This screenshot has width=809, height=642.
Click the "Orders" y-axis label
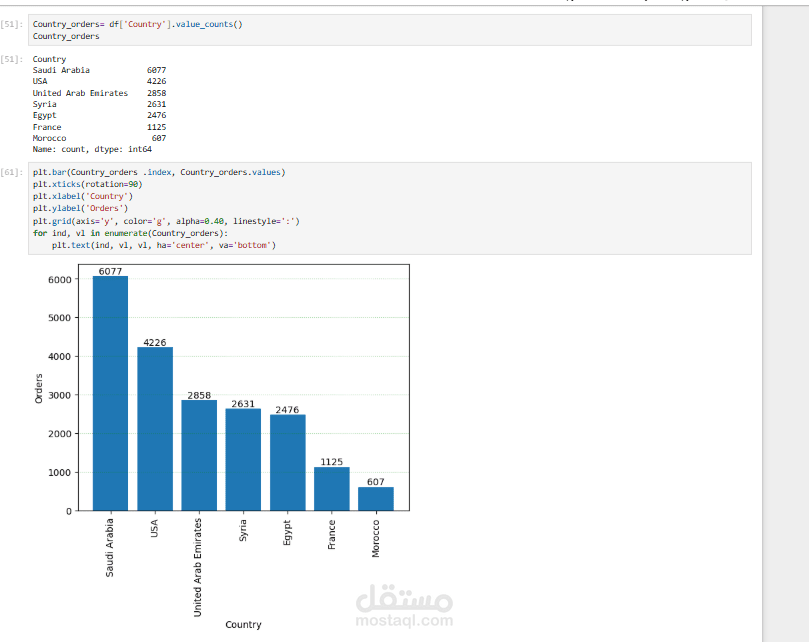click(39, 389)
